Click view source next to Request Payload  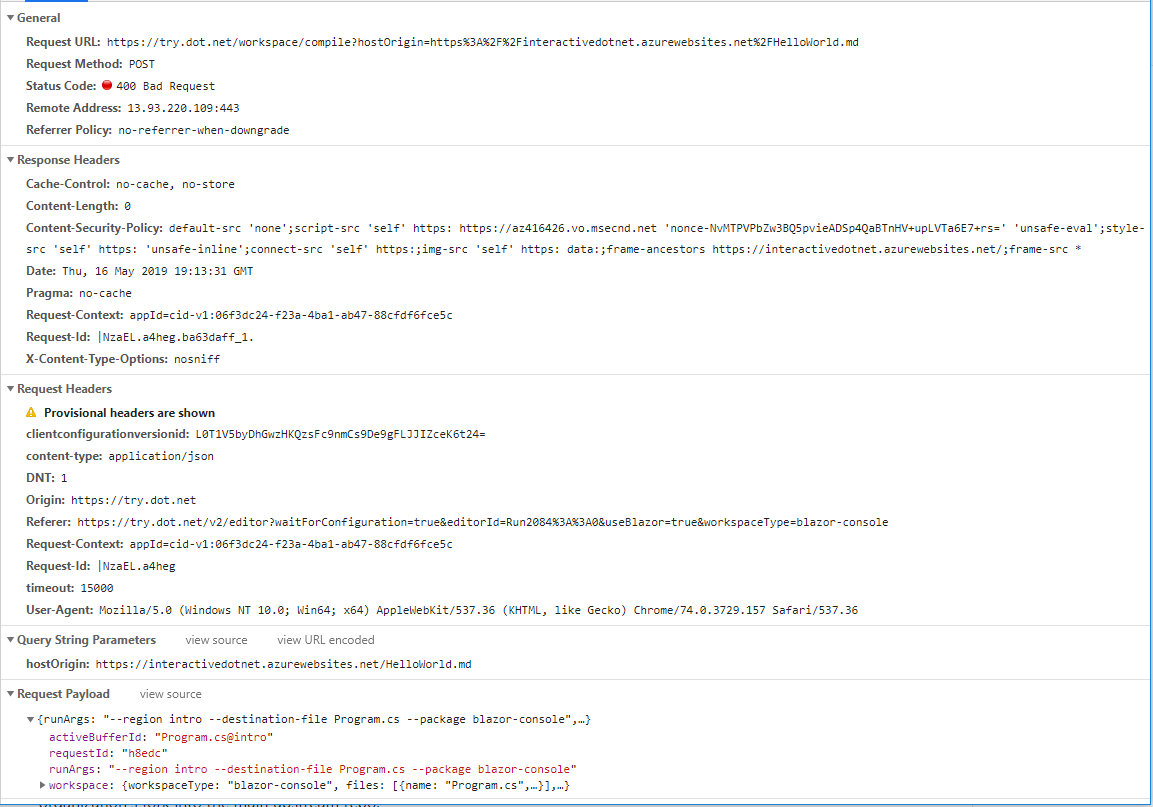coord(170,693)
